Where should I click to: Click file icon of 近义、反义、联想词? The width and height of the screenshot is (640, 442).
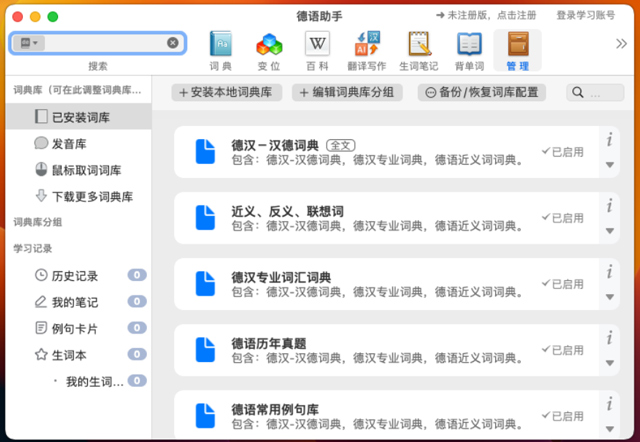coord(205,218)
